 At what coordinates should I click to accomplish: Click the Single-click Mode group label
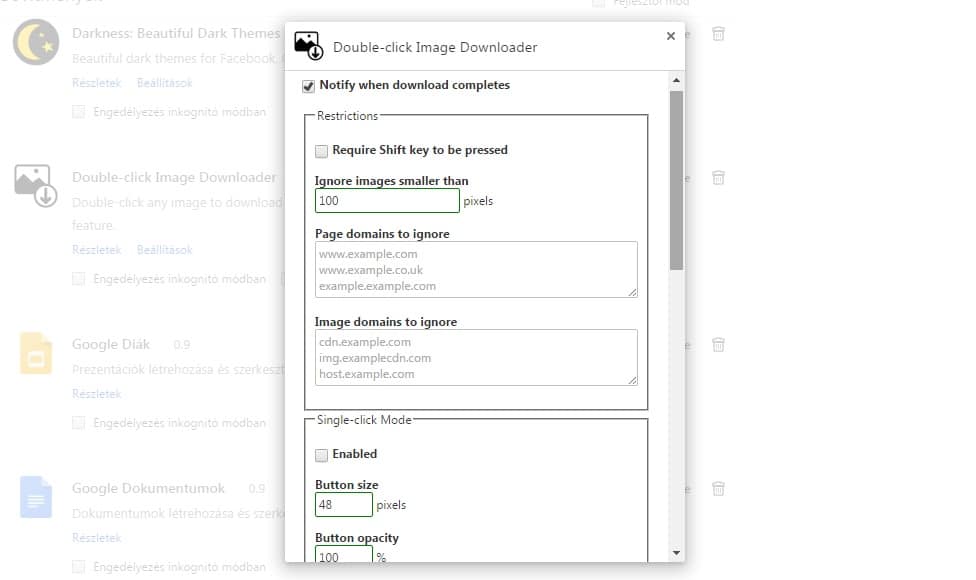[364, 420]
